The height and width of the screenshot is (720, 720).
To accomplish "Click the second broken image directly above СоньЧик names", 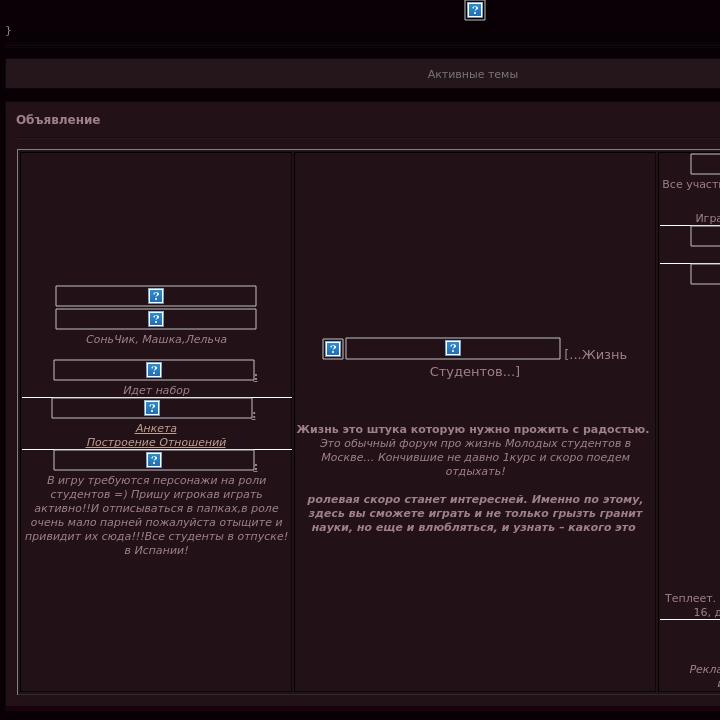I will pyautogui.click(x=156, y=319).
